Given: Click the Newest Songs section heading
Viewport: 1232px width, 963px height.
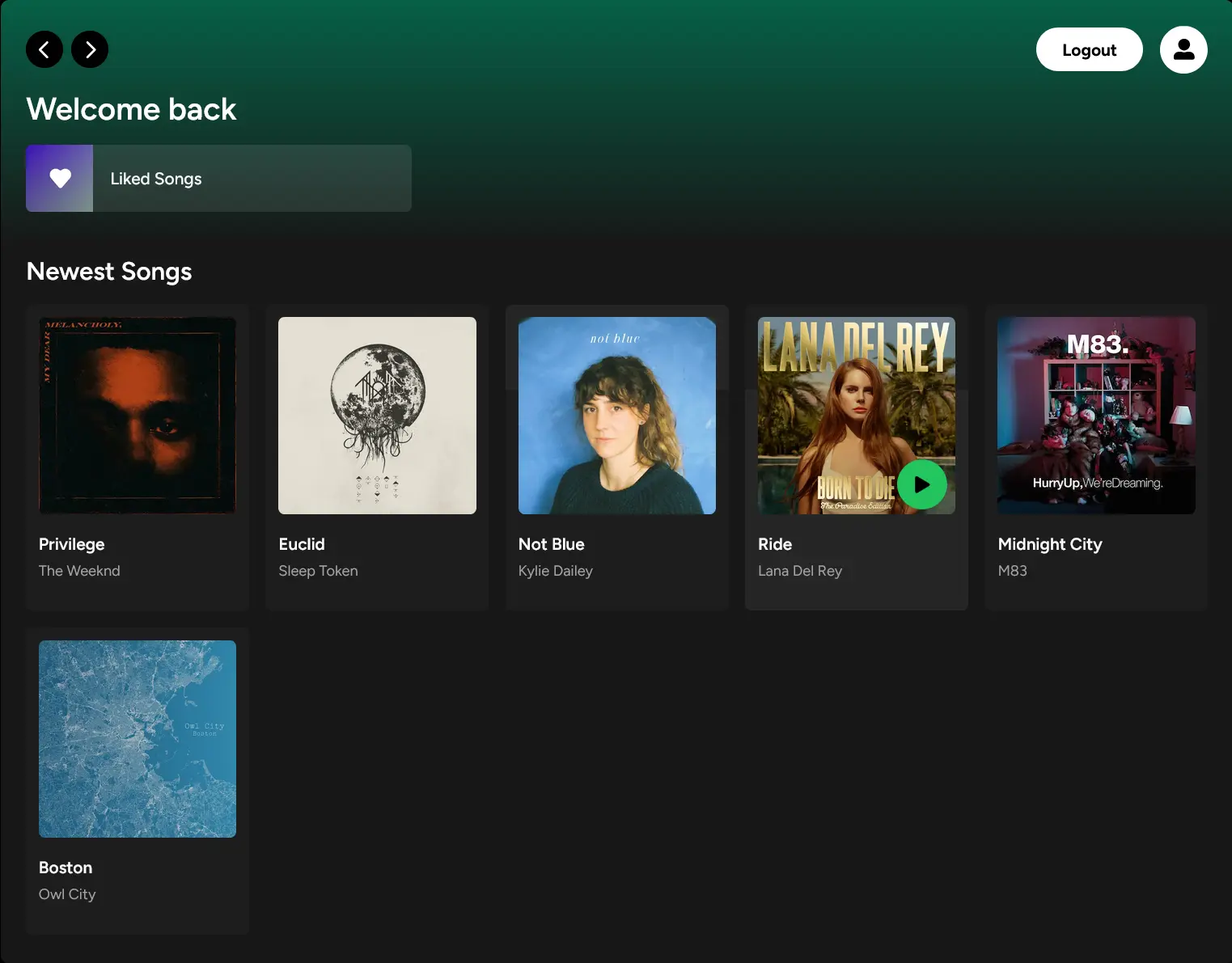Looking at the screenshot, I should point(109,272).
